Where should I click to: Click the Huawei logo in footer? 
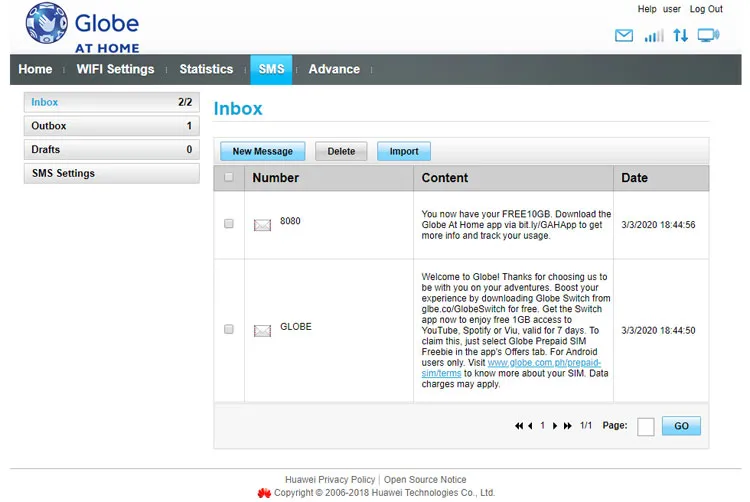tap(264, 493)
